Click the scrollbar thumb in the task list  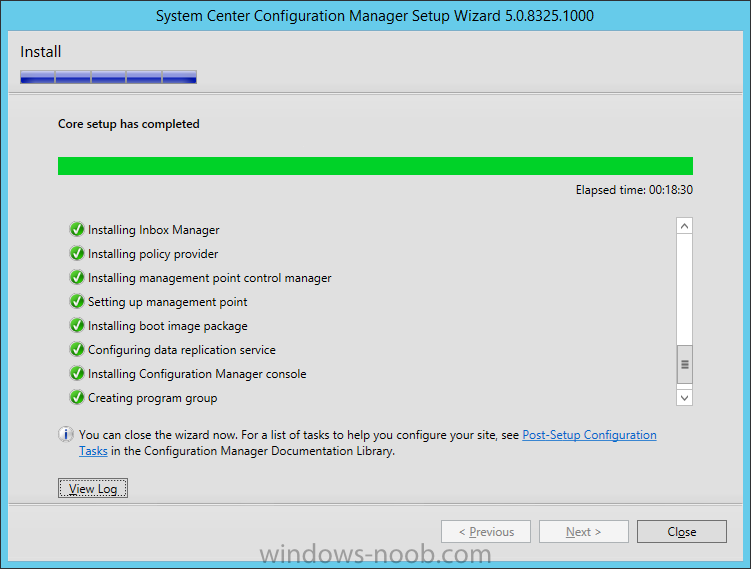[x=684, y=364]
